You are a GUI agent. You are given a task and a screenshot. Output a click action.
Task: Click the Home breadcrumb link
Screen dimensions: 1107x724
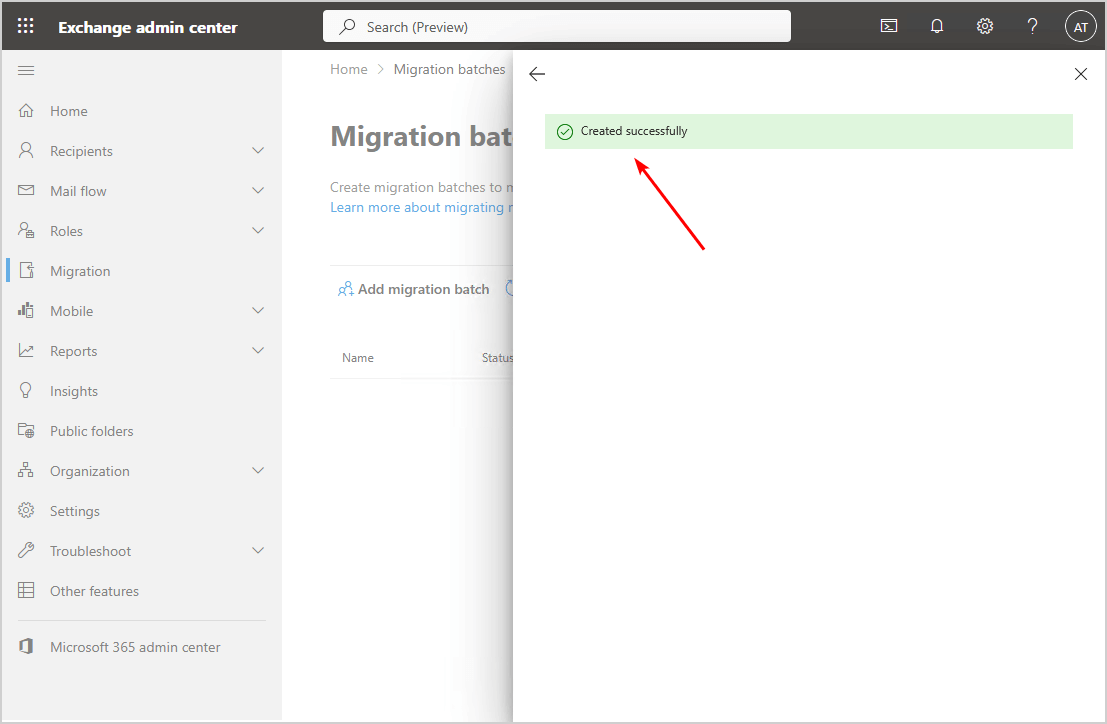[349, 70]
